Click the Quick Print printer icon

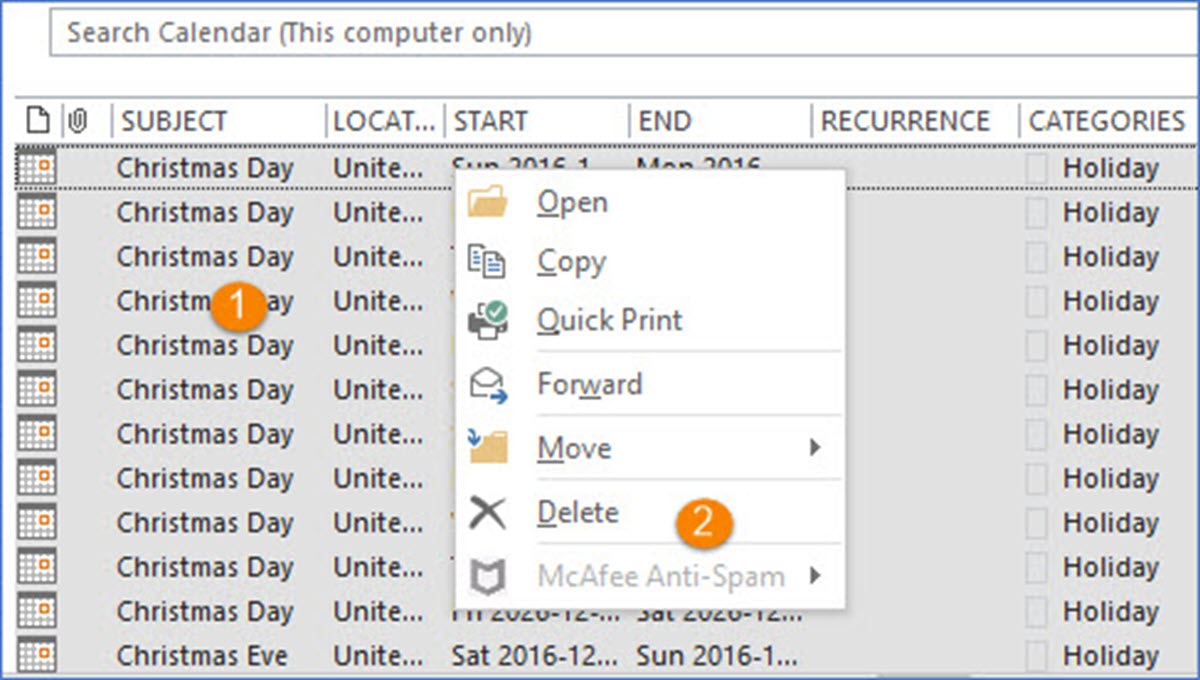488,321
